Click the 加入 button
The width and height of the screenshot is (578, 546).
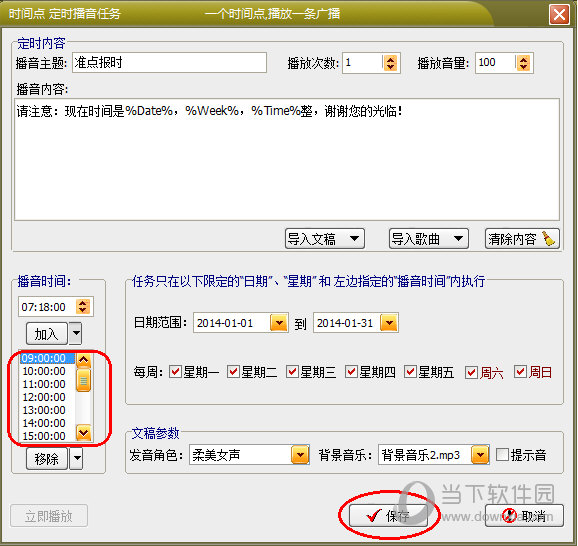47,334
